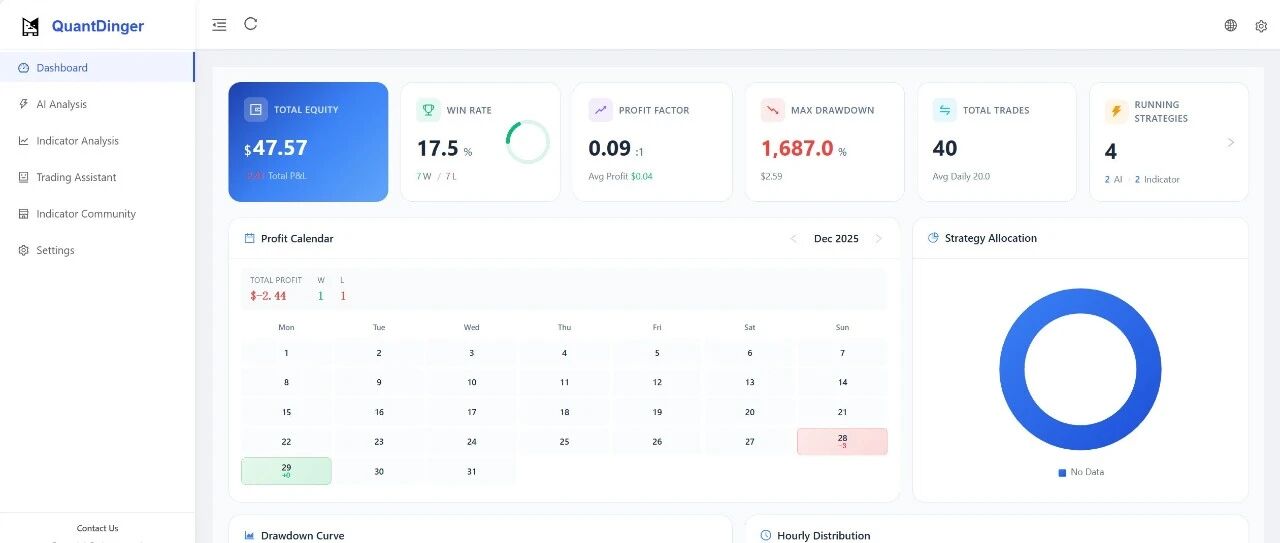Viewport: 1280px width, 543px height.
Task: Open the Trading Assistant menu item
Action: pyautogui.click(x=97, y=177)
